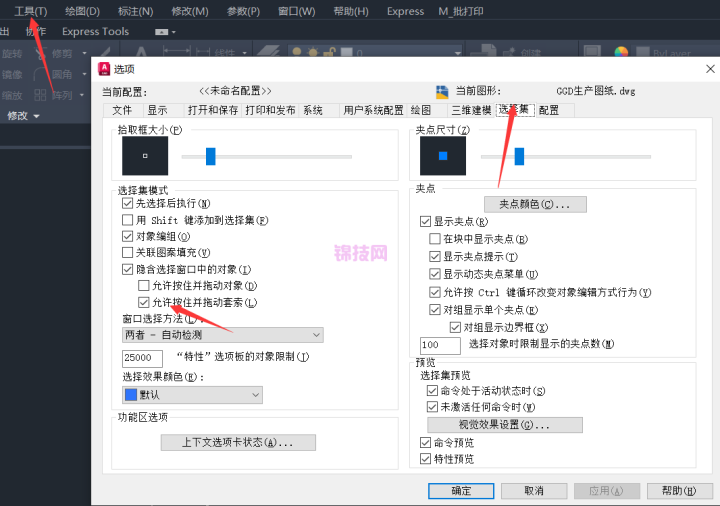The image size is (720, 506).
Task: Switch to the 三维建模 tab
Action: 471,110
